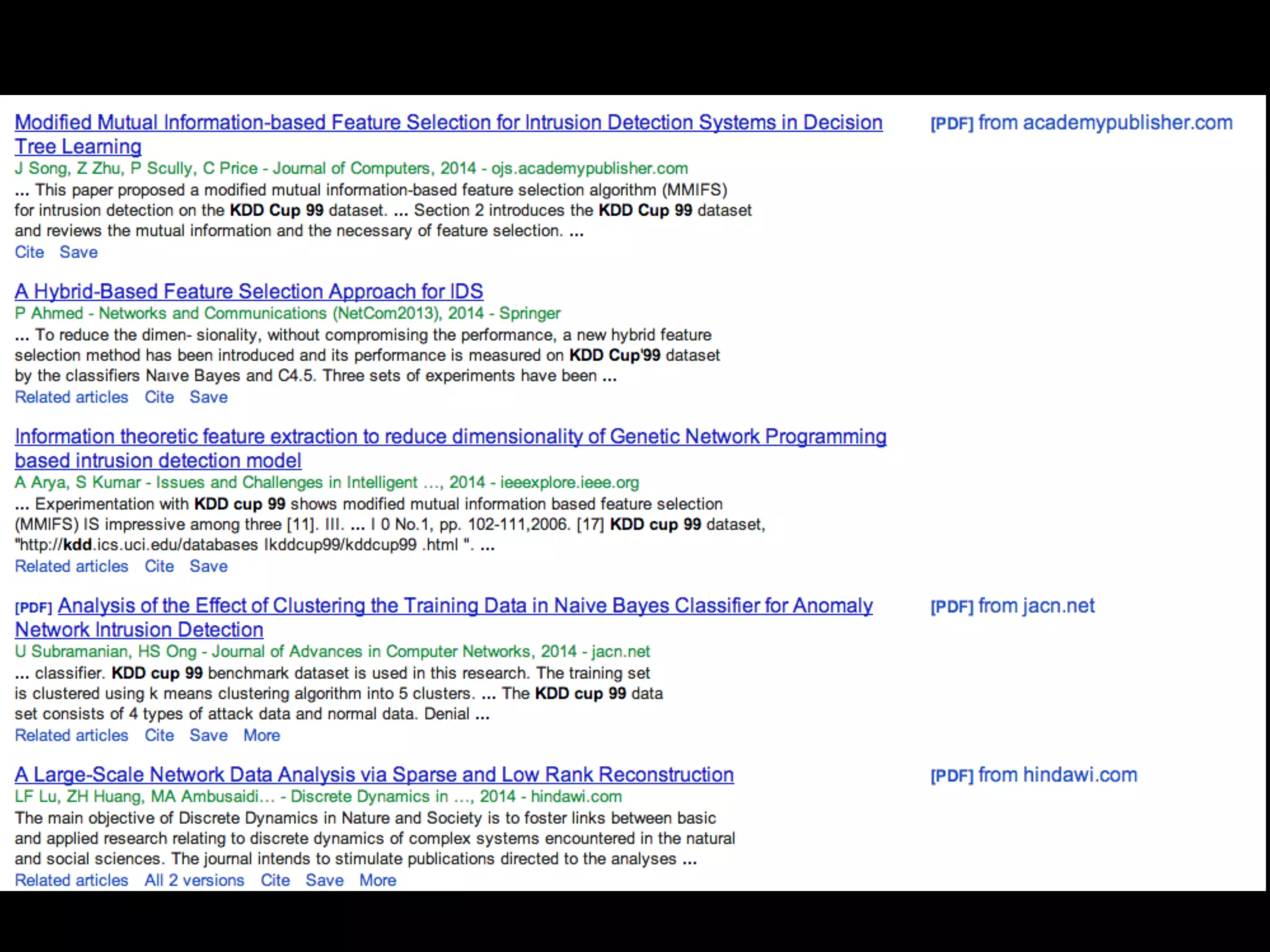Expand More options for Subramanian paper
Image resolution: width=1270 pixels, height=952 pixels.
click(261, 736)
